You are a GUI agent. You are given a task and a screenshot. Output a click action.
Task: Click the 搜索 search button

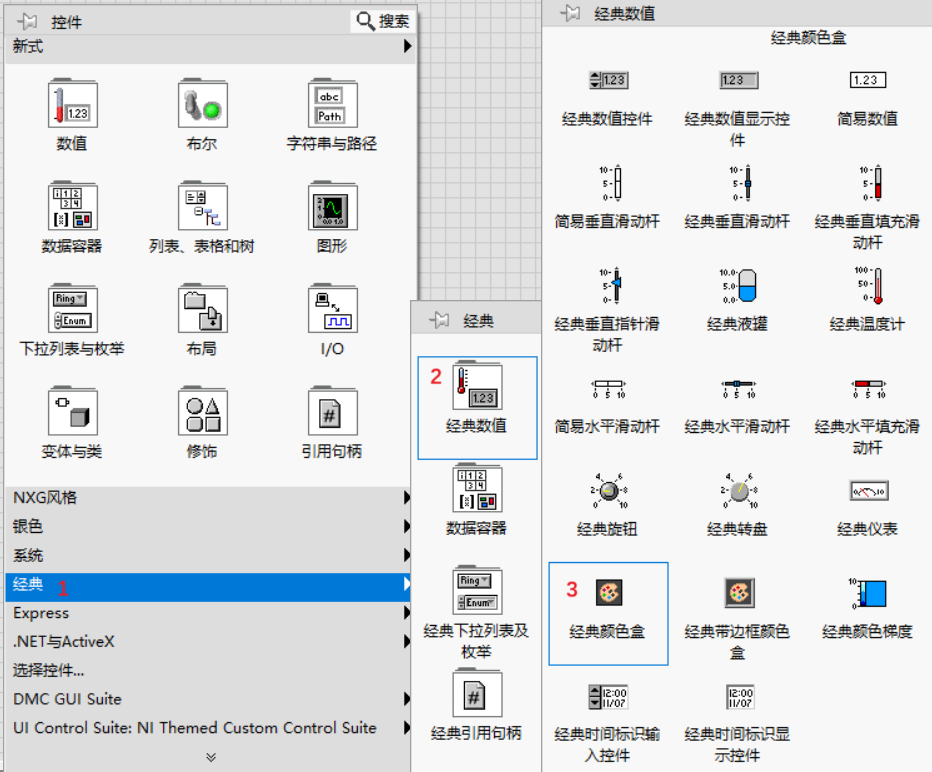[x=383, y=21]
